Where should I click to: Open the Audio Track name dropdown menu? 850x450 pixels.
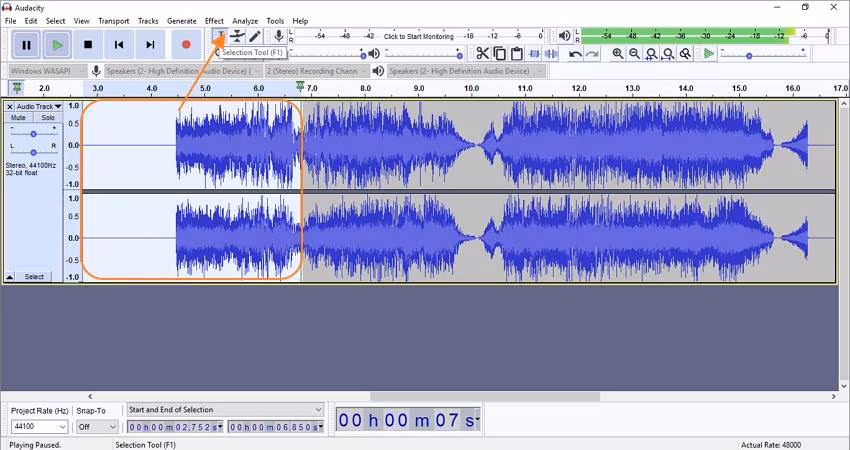coord(38,107)
